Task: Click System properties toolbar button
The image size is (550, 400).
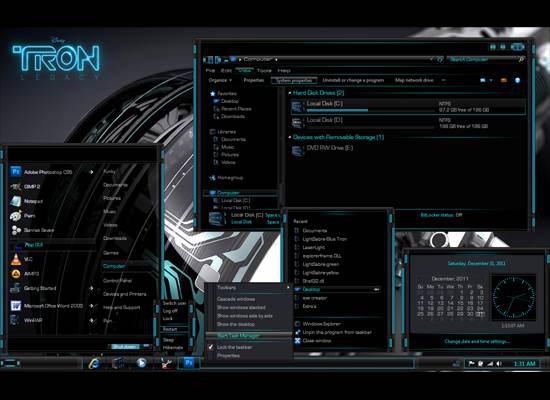Action: 294,80
